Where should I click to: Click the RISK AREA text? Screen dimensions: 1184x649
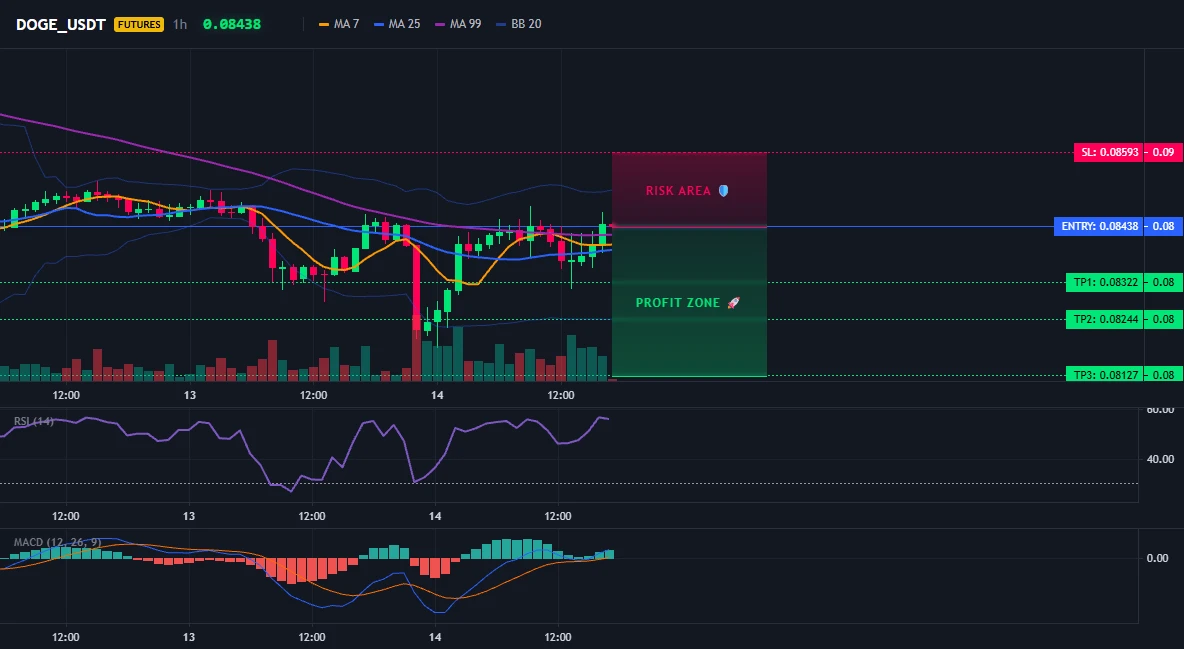(678, 191)
